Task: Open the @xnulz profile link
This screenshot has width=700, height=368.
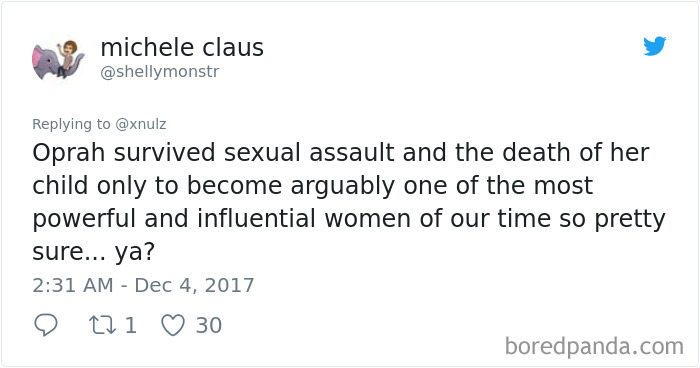Action: coord(141,124)
